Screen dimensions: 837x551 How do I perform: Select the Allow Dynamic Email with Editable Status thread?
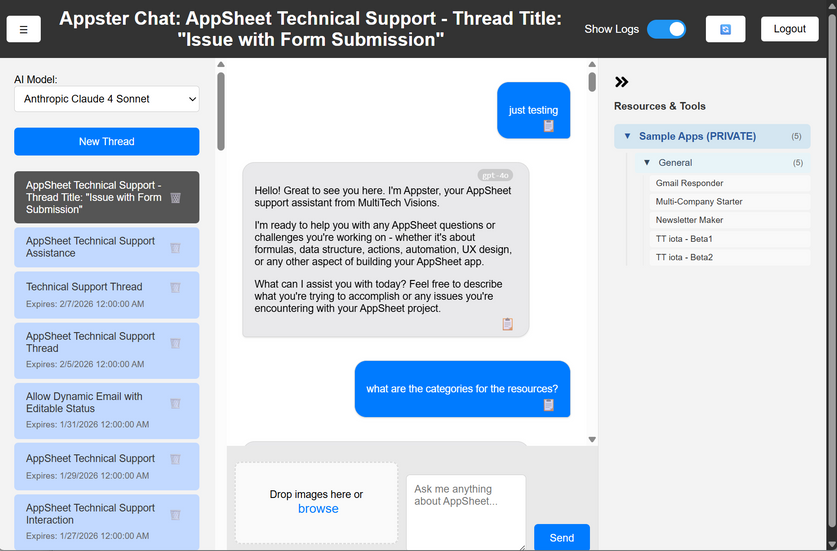pyautogui.click(x=107, y=411)
